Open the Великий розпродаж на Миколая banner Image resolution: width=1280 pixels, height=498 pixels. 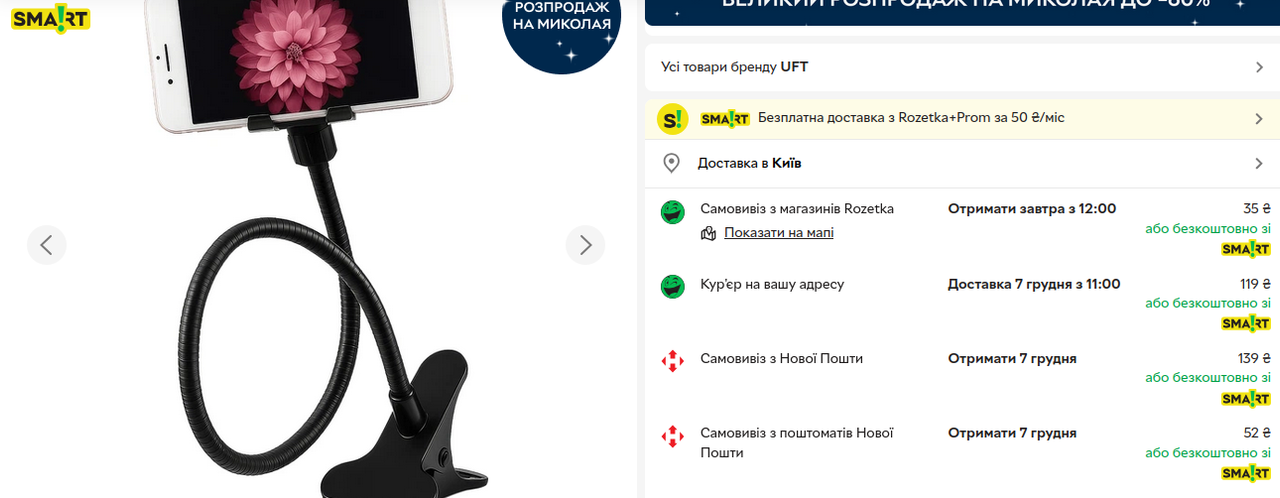coord(962,12)
